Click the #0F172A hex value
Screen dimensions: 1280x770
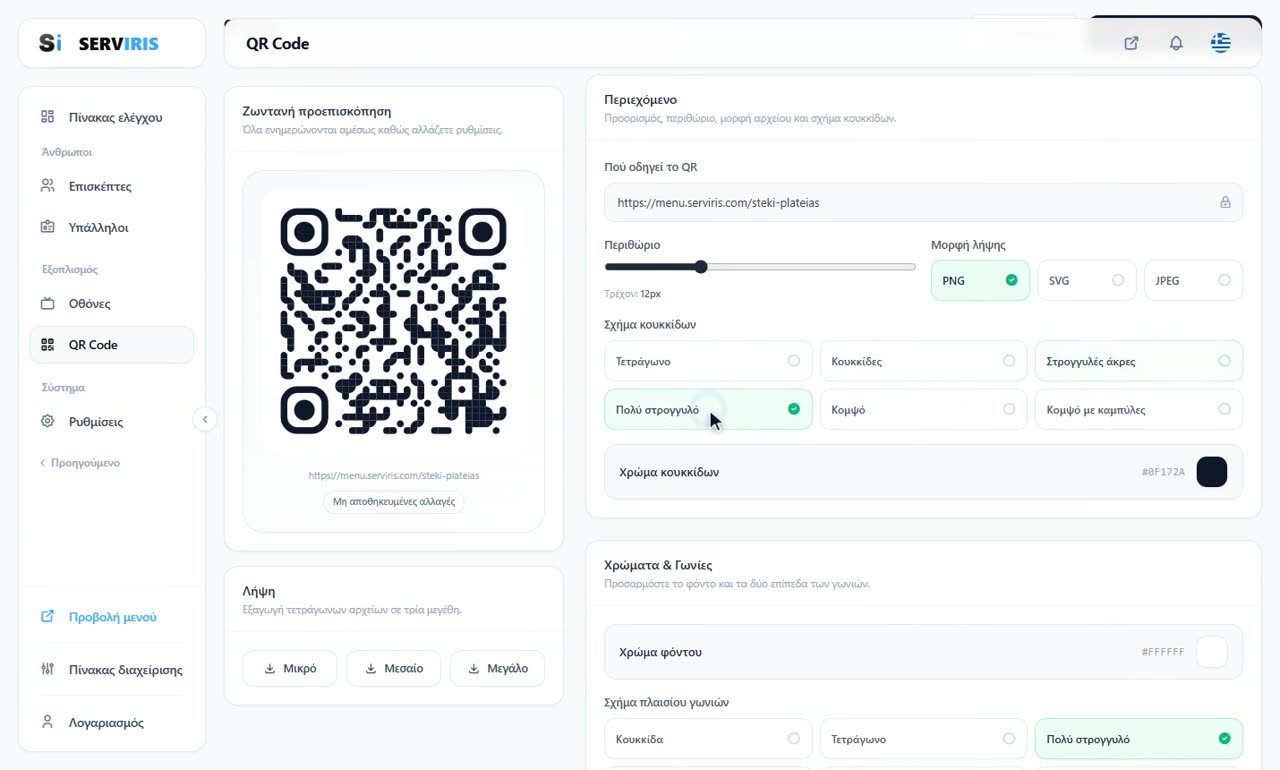click(1163, 472)
